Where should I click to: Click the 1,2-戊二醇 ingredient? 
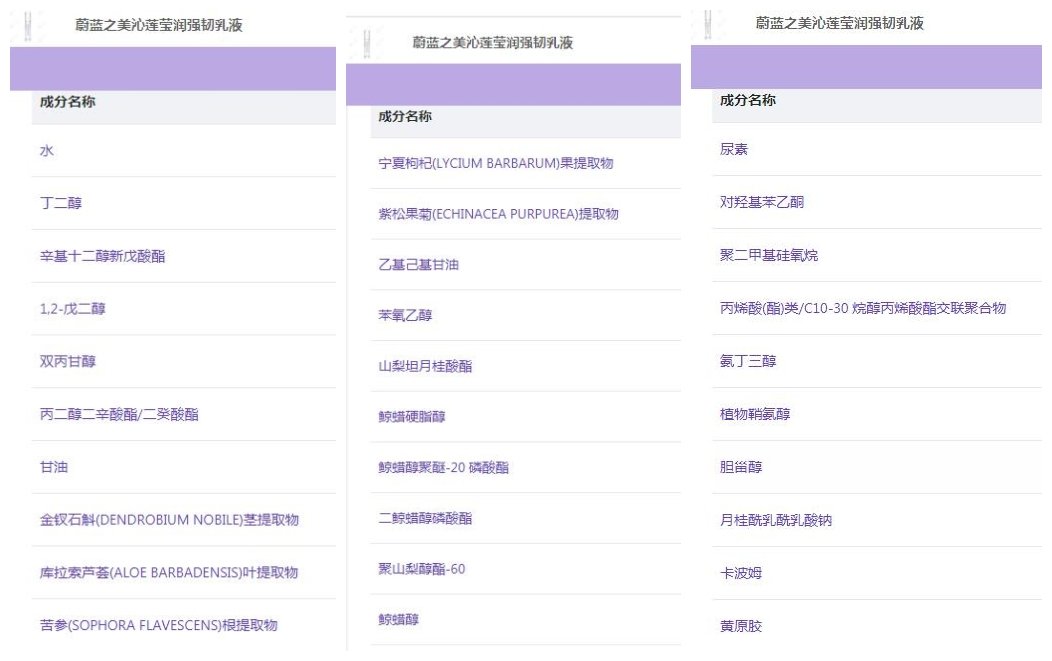point(72,309)
